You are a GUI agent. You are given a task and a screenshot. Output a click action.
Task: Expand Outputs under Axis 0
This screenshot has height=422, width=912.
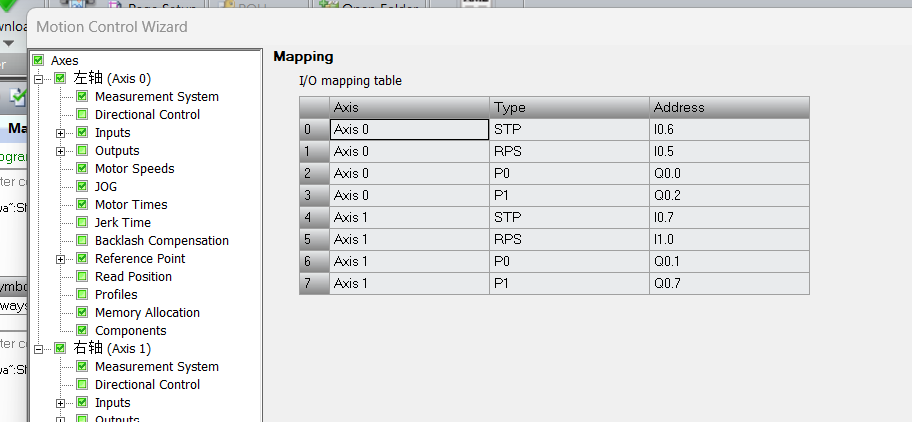tap(61, 151)
